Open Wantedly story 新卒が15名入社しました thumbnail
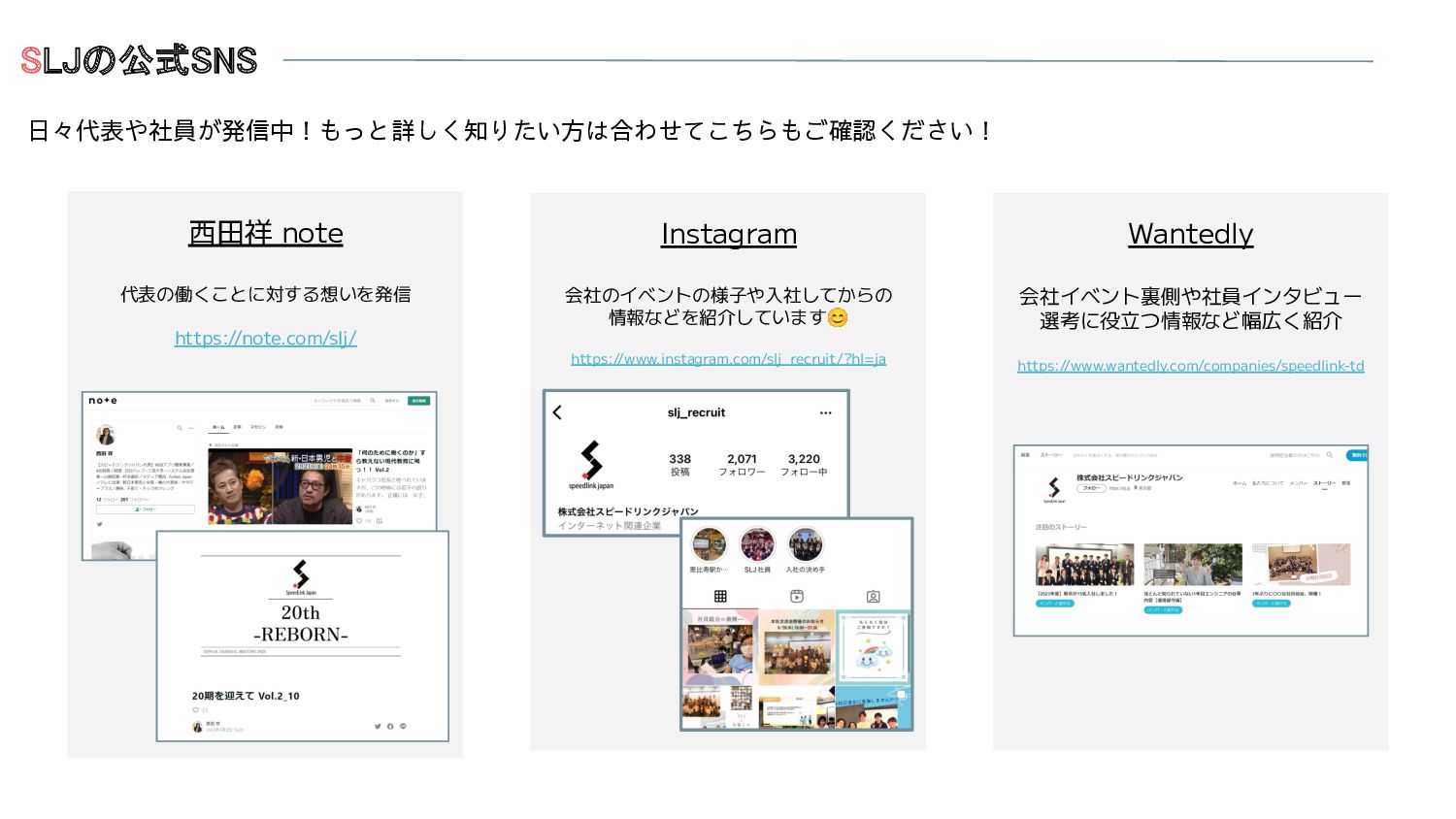Screen dimensions: 1456x819 (x=1084, y=565)
